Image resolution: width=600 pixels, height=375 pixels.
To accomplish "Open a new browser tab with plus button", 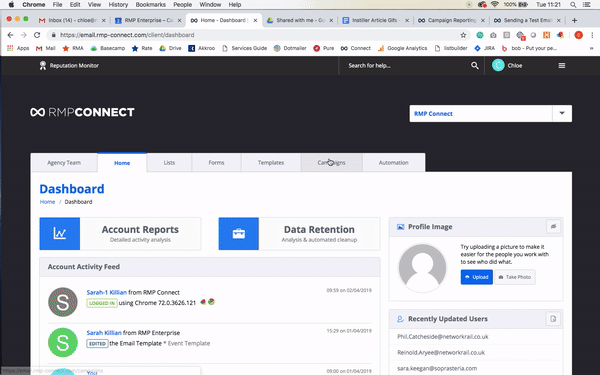I will 574,20.
